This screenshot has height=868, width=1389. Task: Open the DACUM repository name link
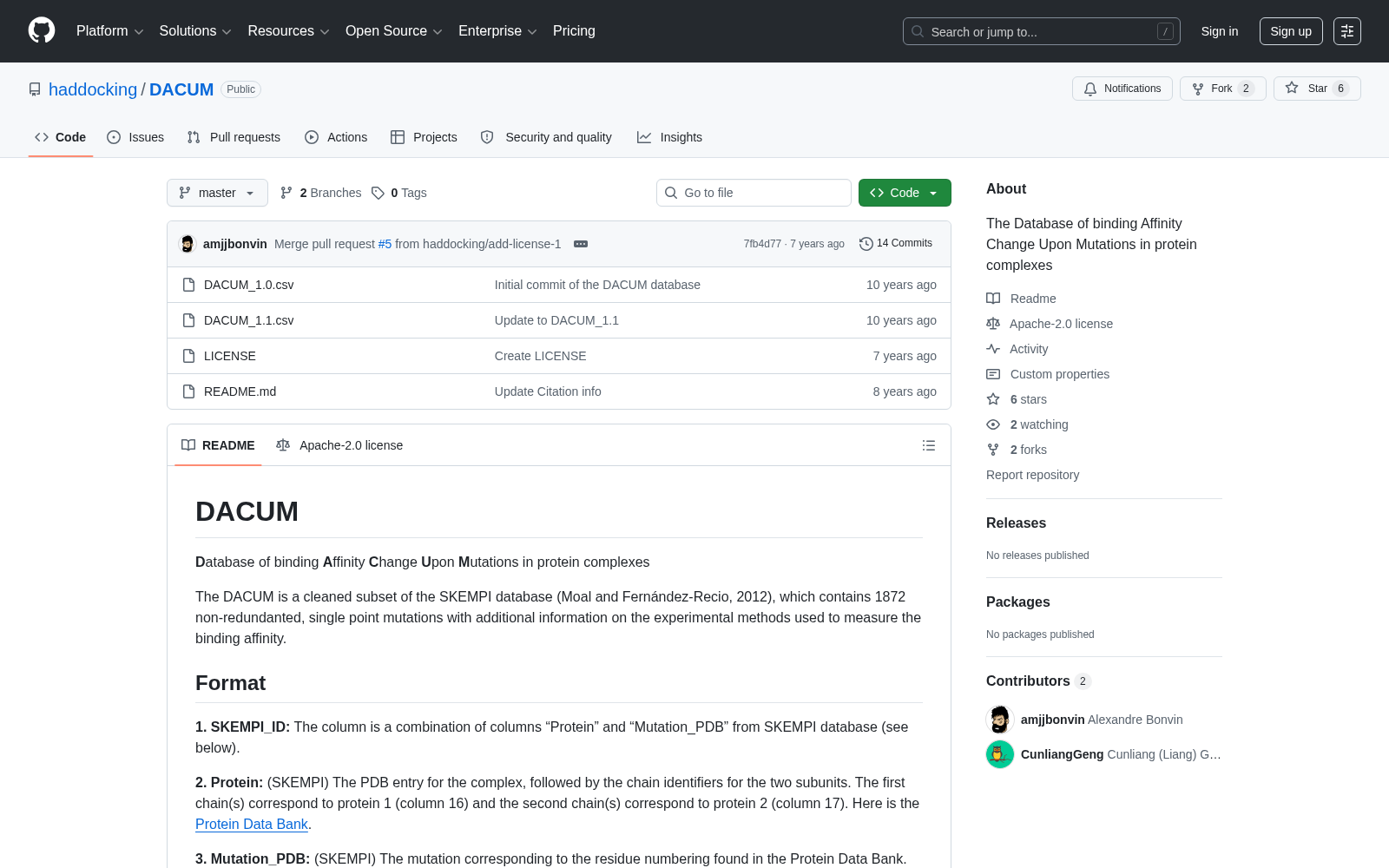coord(181,89)
